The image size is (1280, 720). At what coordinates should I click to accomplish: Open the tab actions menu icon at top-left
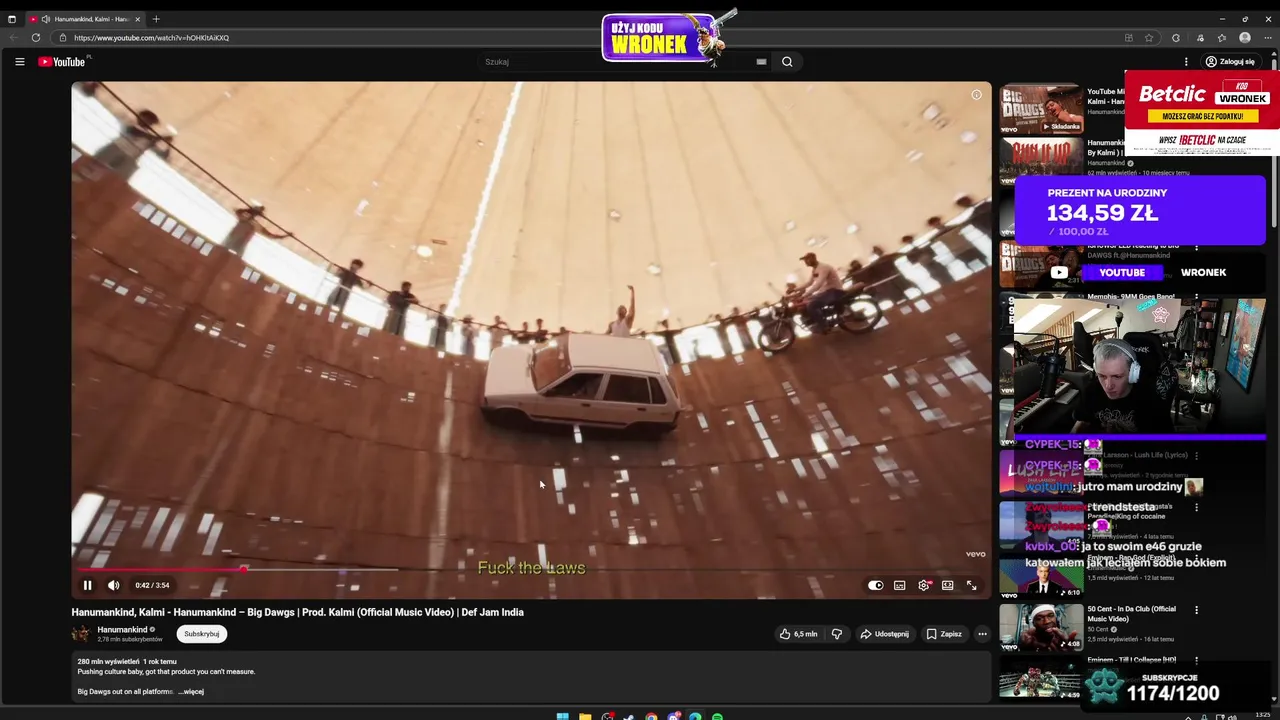(12, 19)
